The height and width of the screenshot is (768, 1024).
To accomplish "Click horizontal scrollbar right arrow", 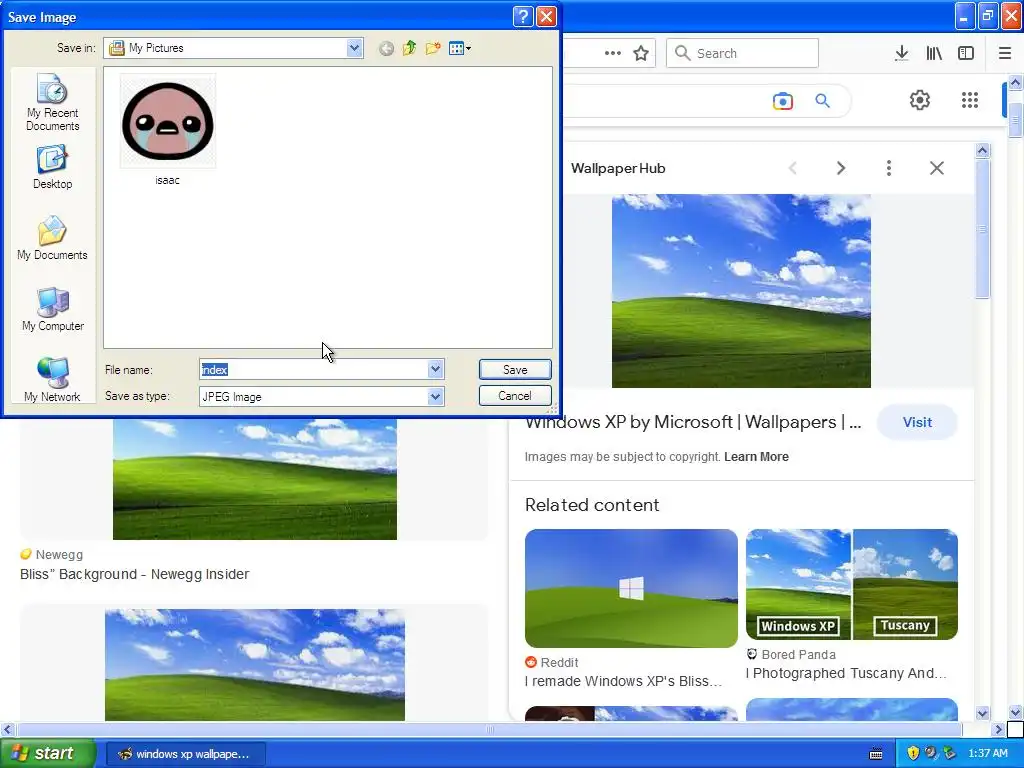I will click(x=998, y=729).
